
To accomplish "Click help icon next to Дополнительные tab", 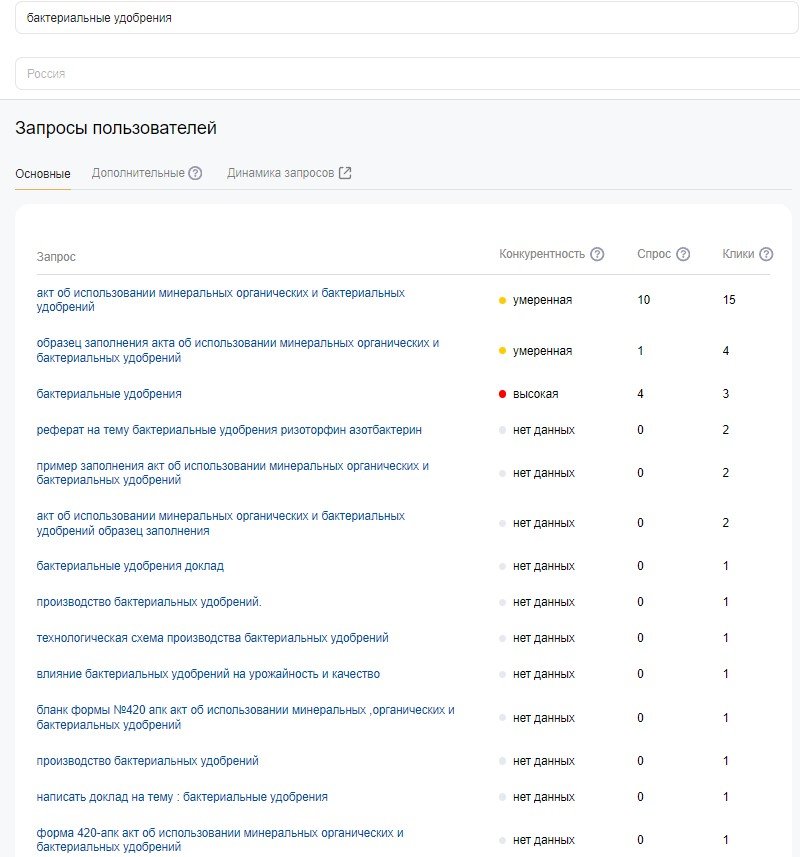I will [196, 173].
